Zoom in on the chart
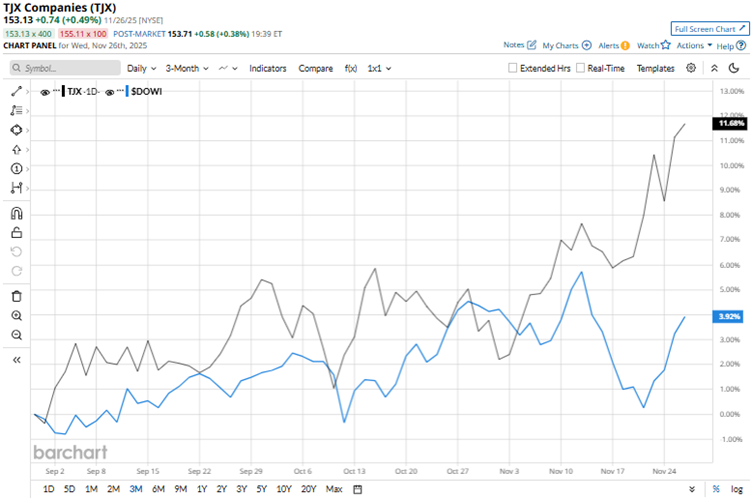The height and width of the screenshot is (499, 752). tap(16, 316)
